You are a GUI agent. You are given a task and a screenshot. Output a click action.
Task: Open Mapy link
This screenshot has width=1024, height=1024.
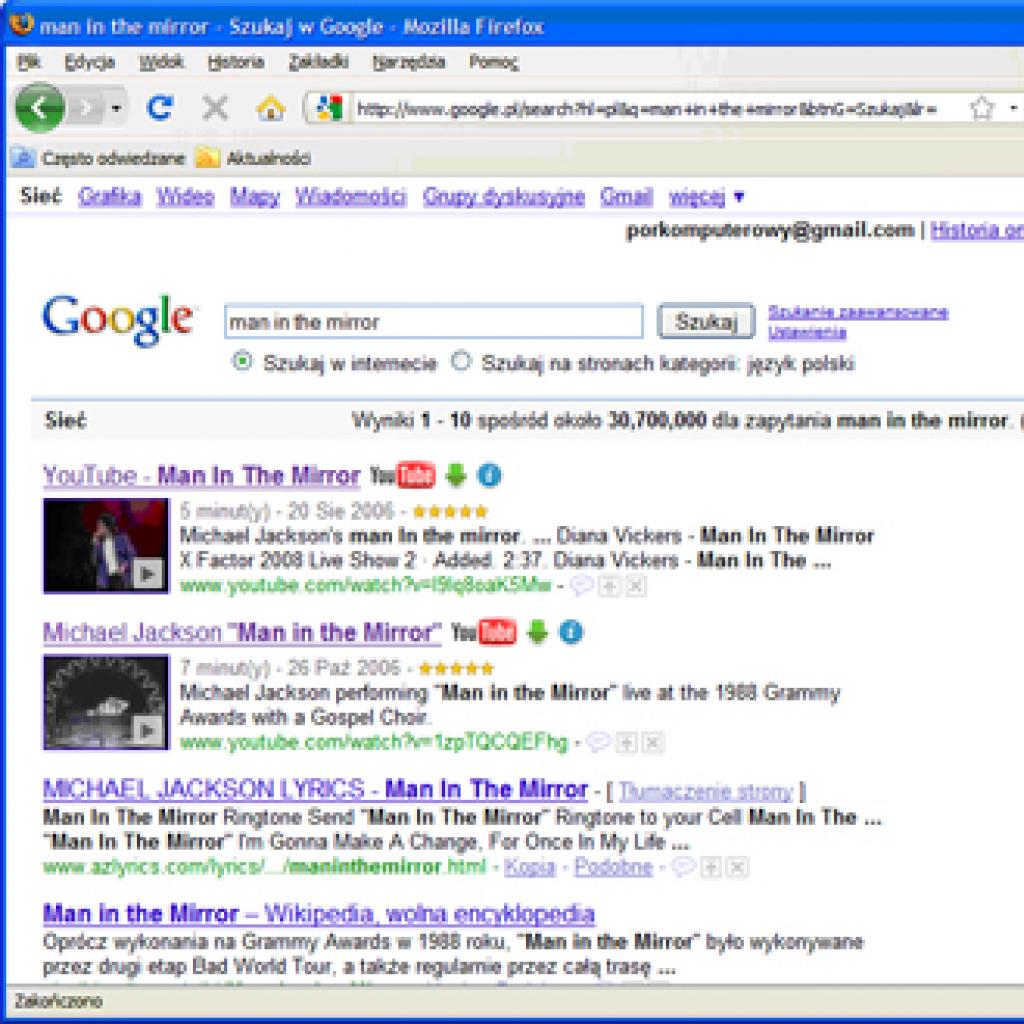tap(255, 197)
